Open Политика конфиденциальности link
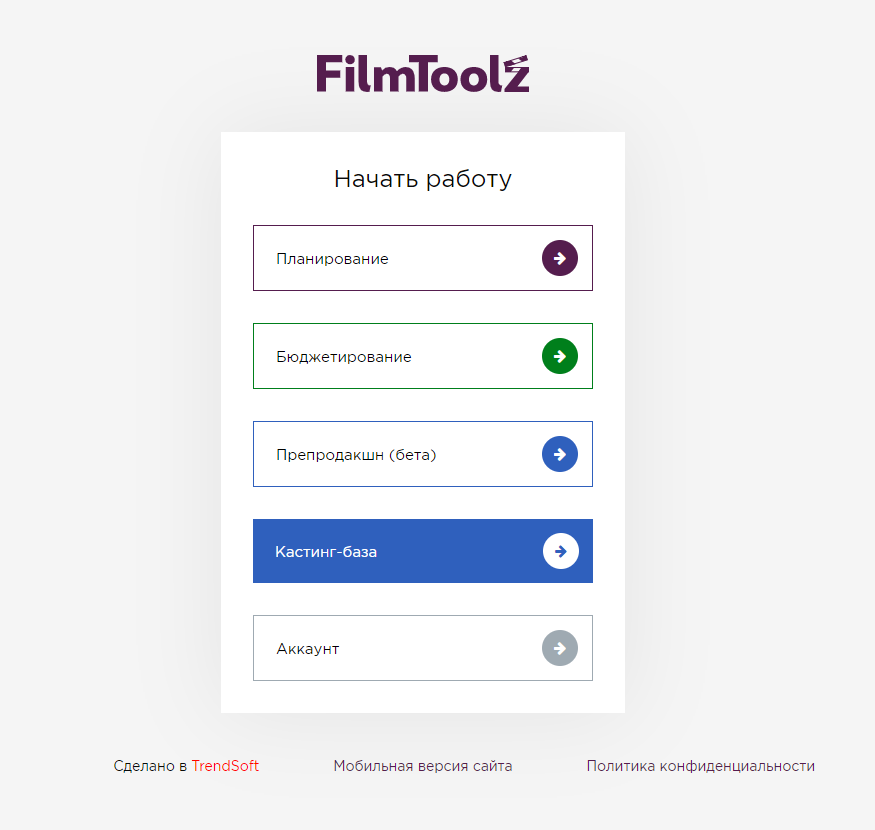The width and height of the screenshot is (875, 830). point(700,766)
